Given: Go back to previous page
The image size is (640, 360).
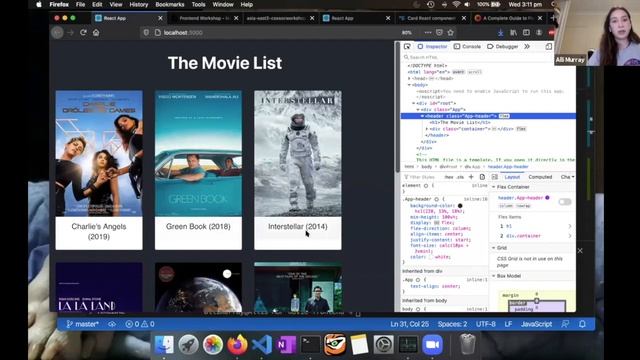Looking at the screenshot, I should point(58,32).
